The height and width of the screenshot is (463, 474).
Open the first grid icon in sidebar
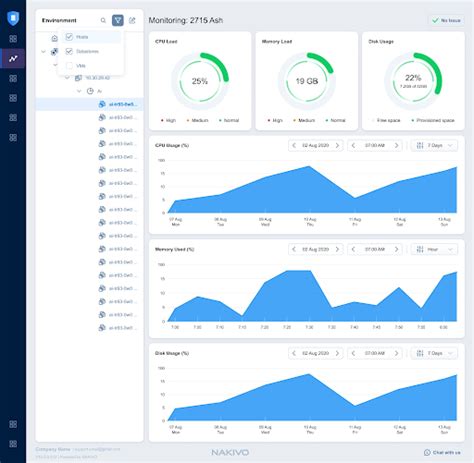pyautogui.click(x=13, y=39)
